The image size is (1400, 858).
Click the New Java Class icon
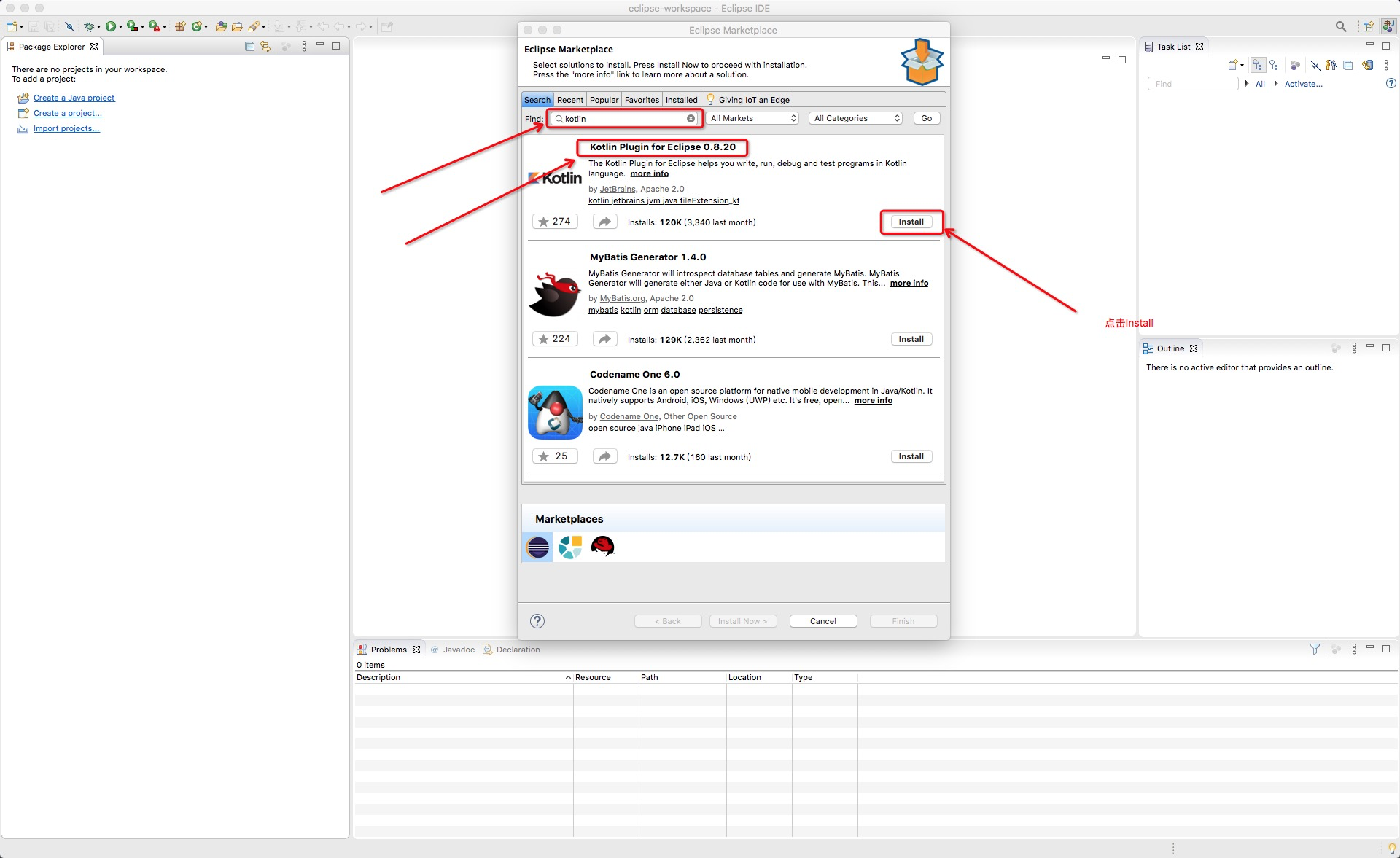point(197,26)
